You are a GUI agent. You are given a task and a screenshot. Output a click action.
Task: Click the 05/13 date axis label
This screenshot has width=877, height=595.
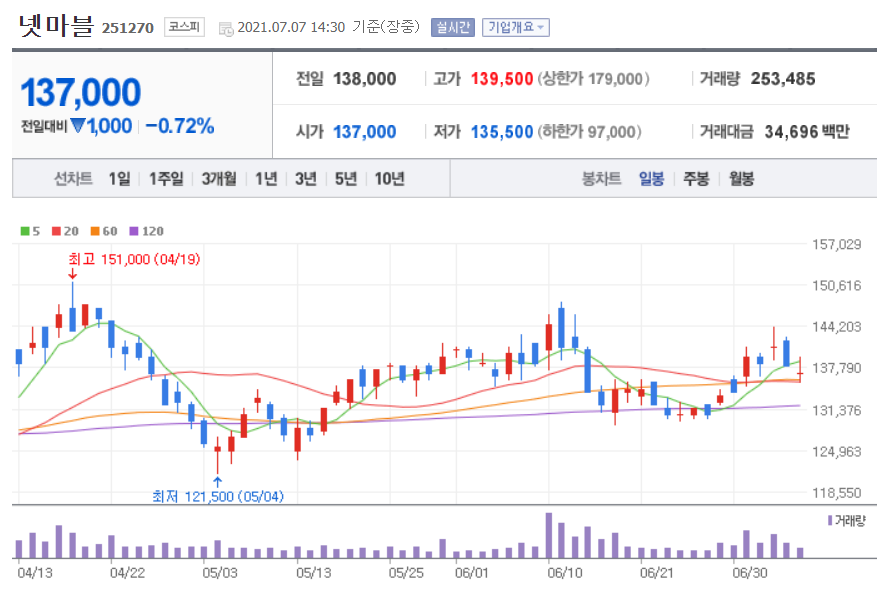(x=313, y=573)
